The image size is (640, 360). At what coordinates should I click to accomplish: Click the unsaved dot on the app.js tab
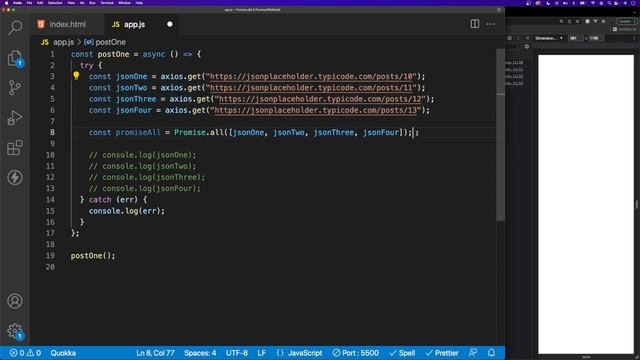point(170,24)
